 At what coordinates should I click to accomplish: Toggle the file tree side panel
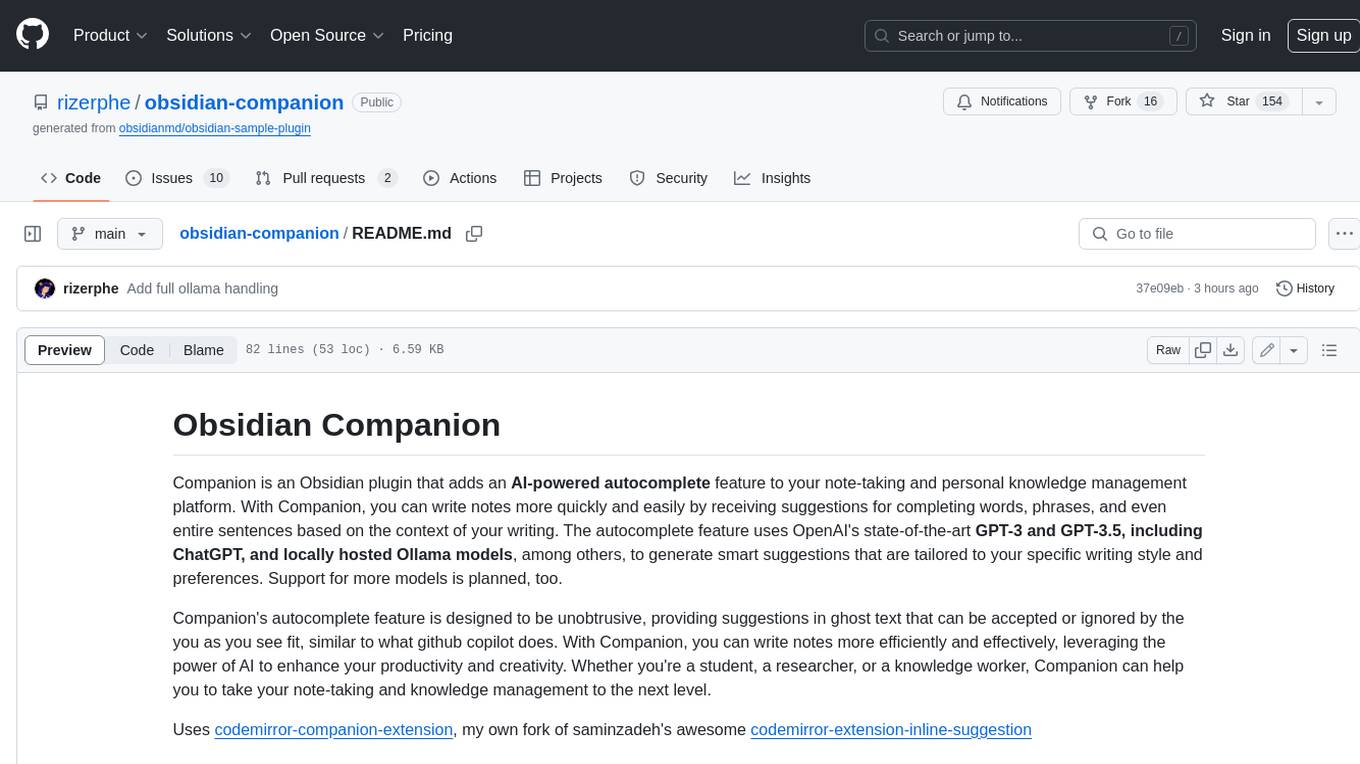[33, 234]
